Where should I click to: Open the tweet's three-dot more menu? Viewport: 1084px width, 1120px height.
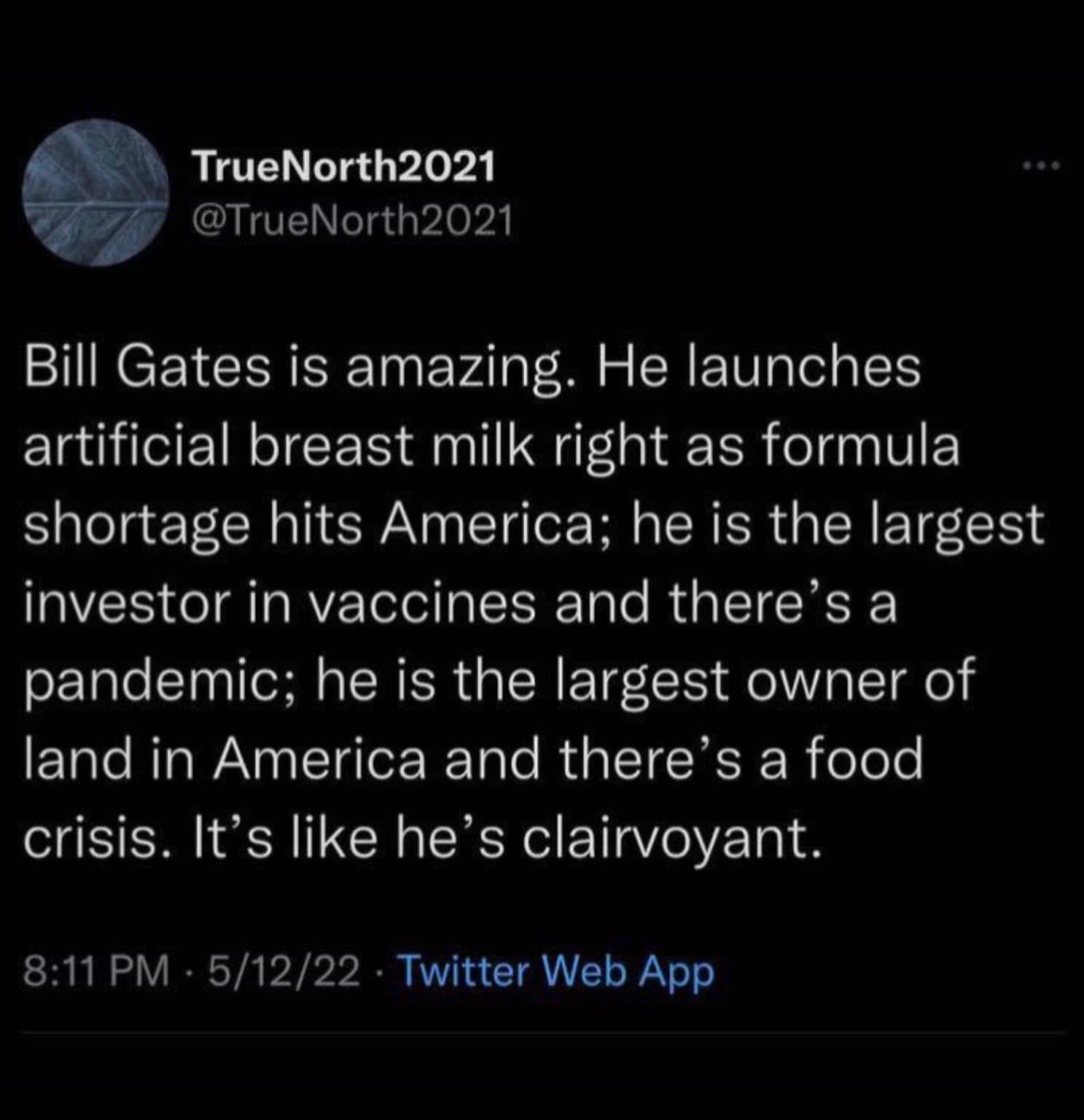(1040, 167)
